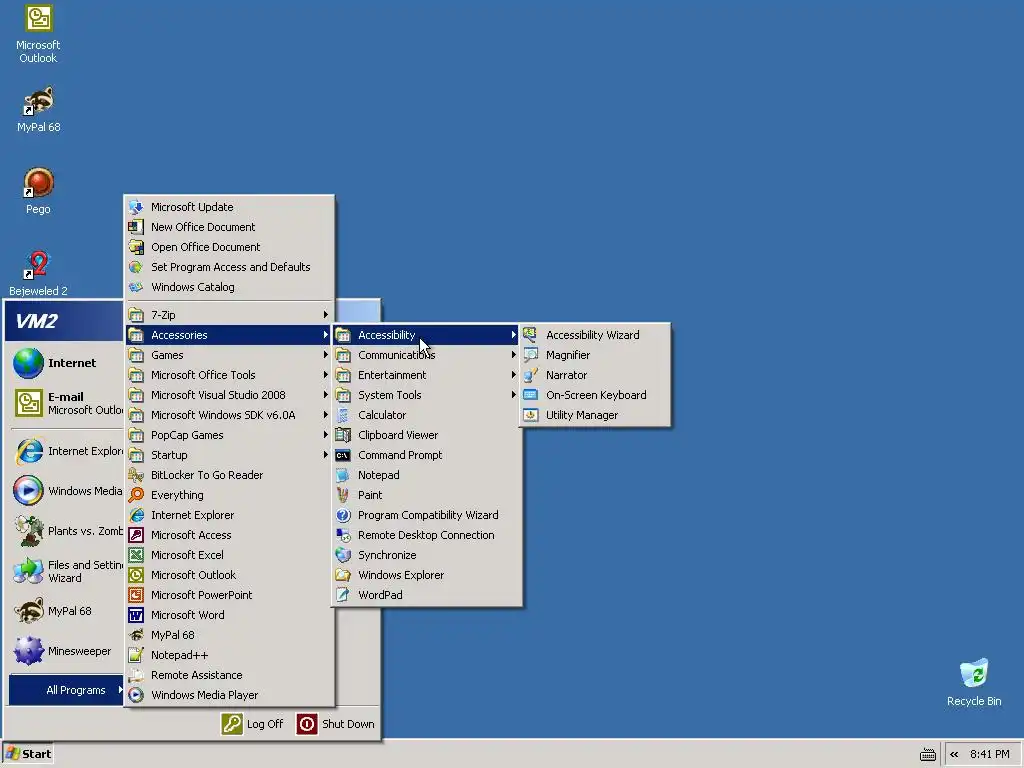
Task: Click the 8:41 PM clock
Action: pyautogui.click(x=989, y=754)
